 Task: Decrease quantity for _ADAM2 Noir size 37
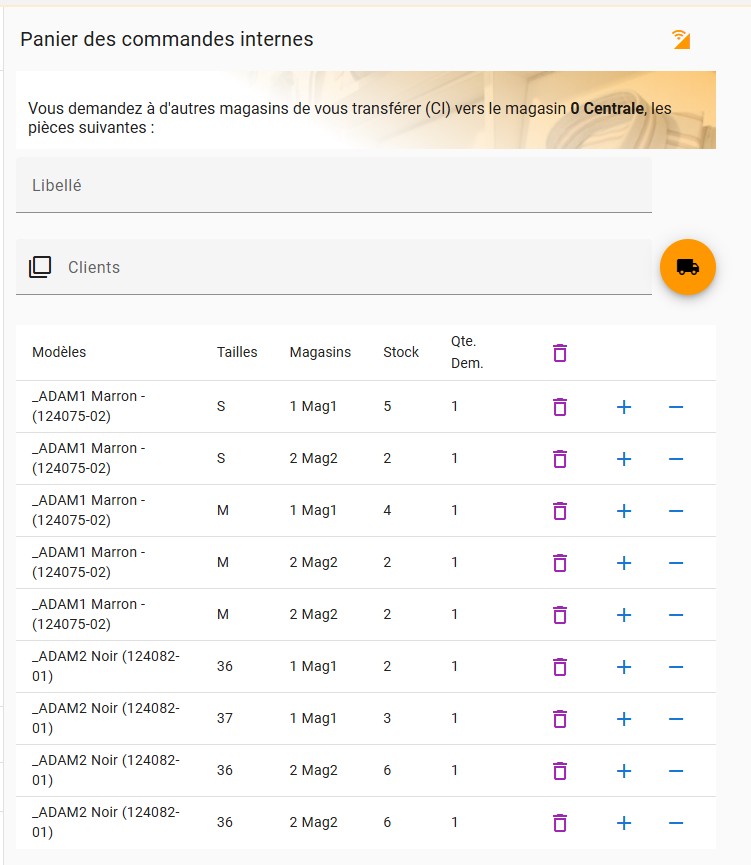pyautogui.click(x=676, y=718)
